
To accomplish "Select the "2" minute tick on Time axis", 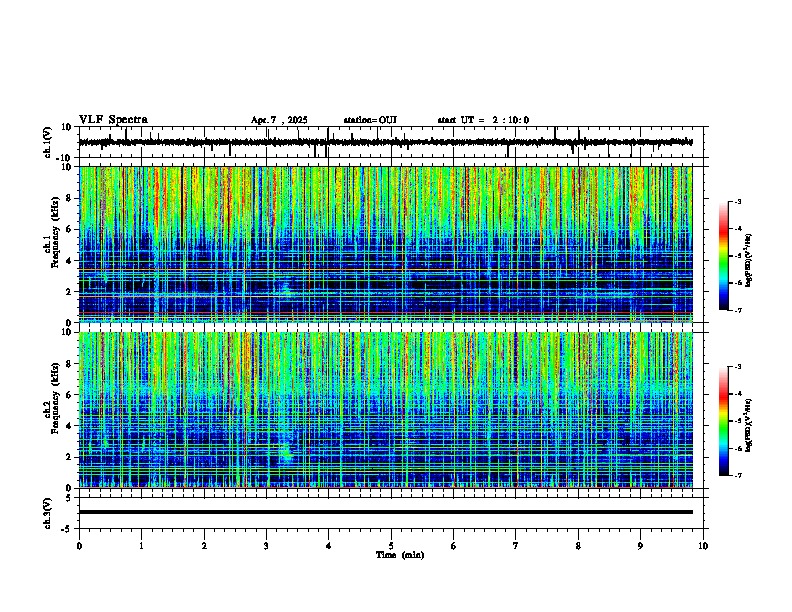I will tap(204, 546).
